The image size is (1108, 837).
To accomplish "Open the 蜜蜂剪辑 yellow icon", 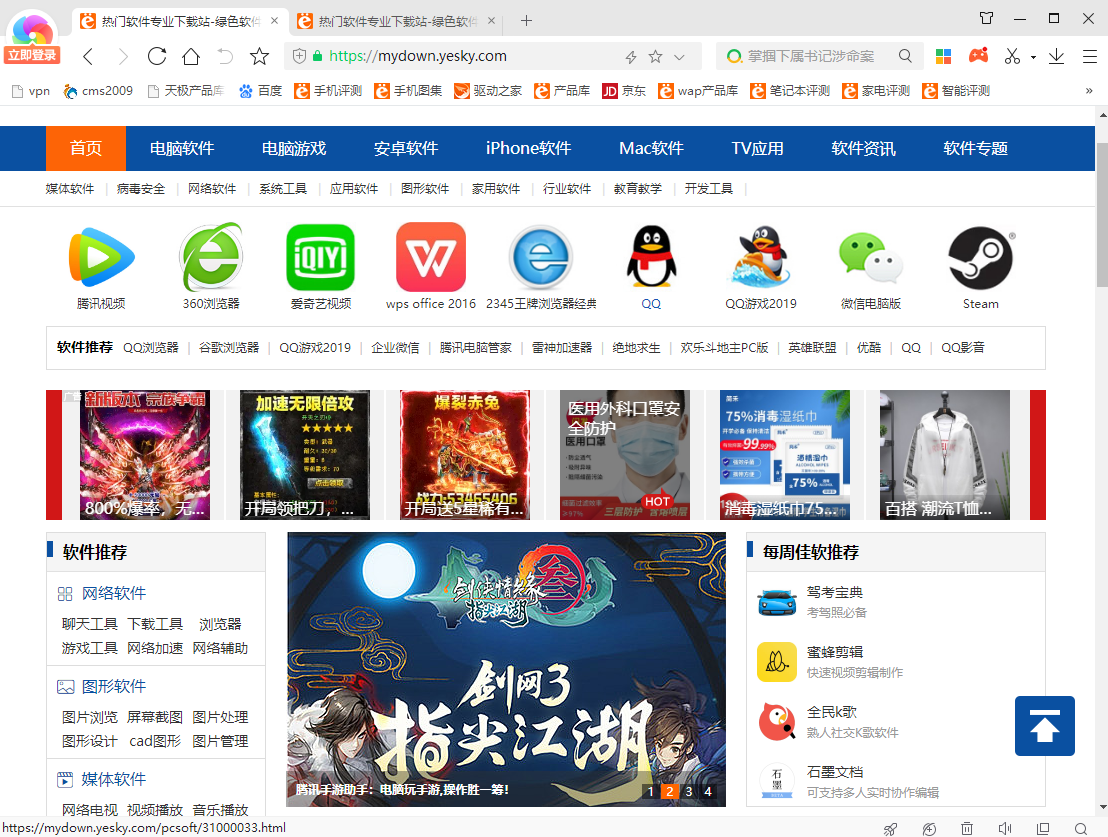I will point(777,662).
